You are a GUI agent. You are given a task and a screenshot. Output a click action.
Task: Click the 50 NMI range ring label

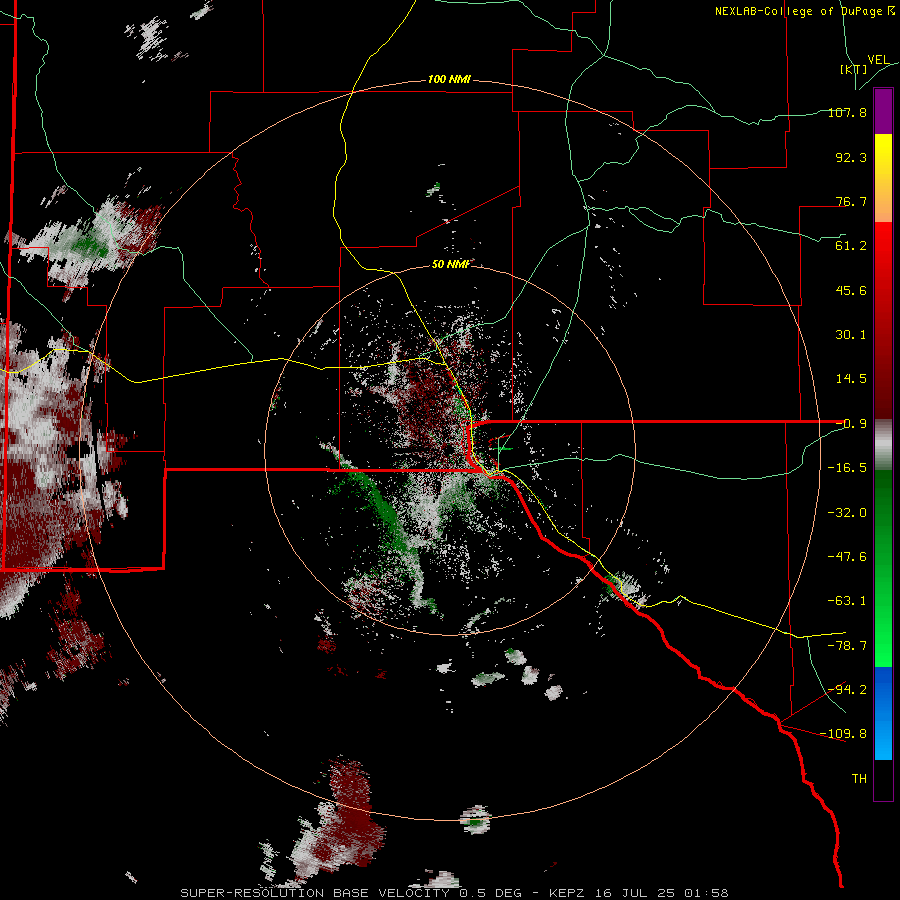451,264
